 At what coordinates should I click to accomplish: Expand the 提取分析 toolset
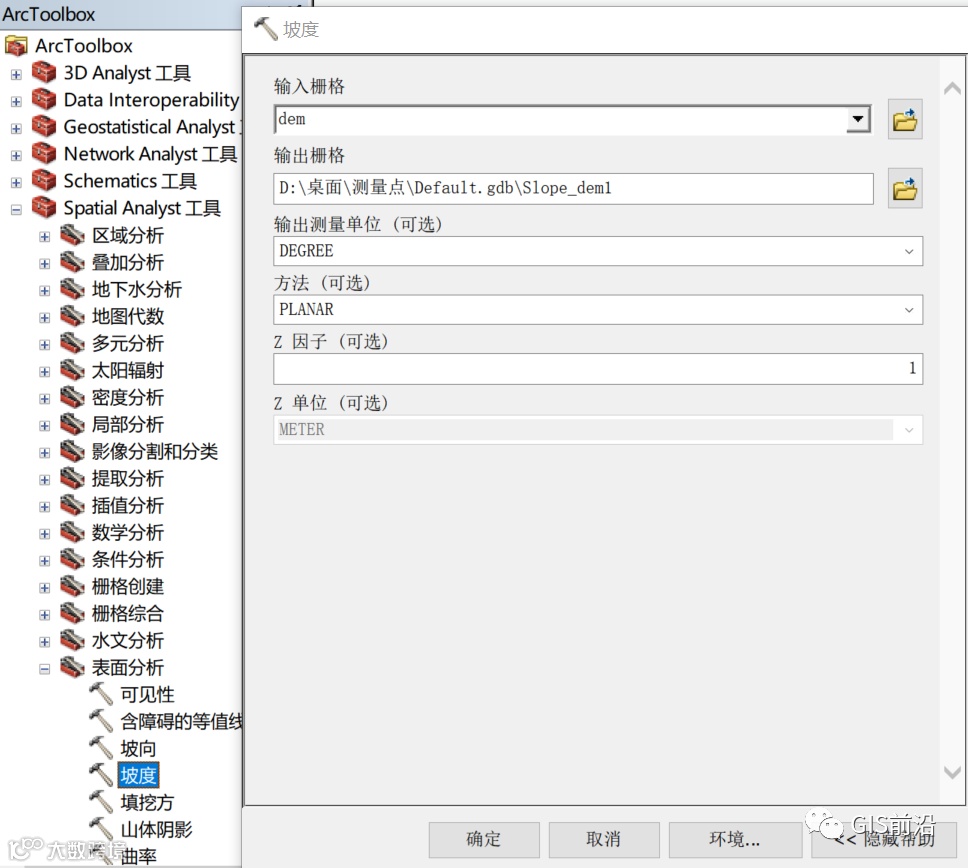point(44,480)
